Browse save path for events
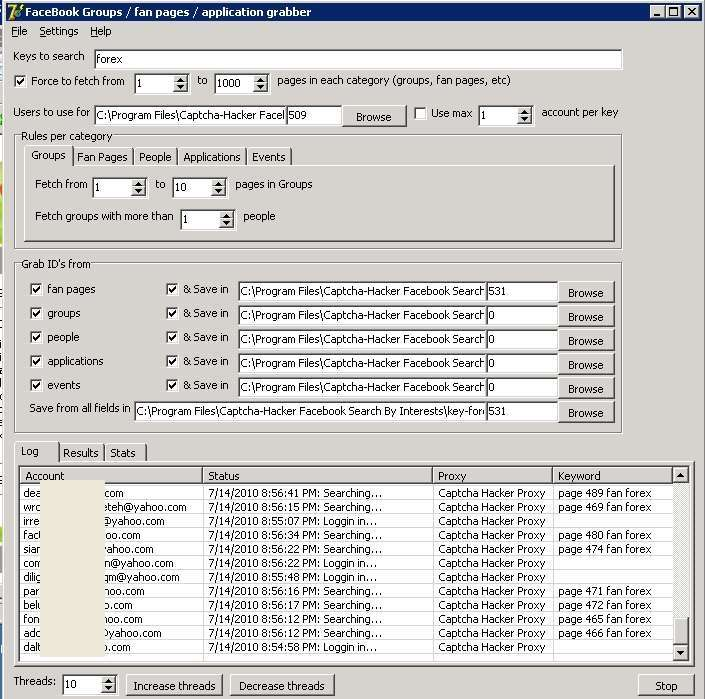705x699 pixels. tap(586, 389)
